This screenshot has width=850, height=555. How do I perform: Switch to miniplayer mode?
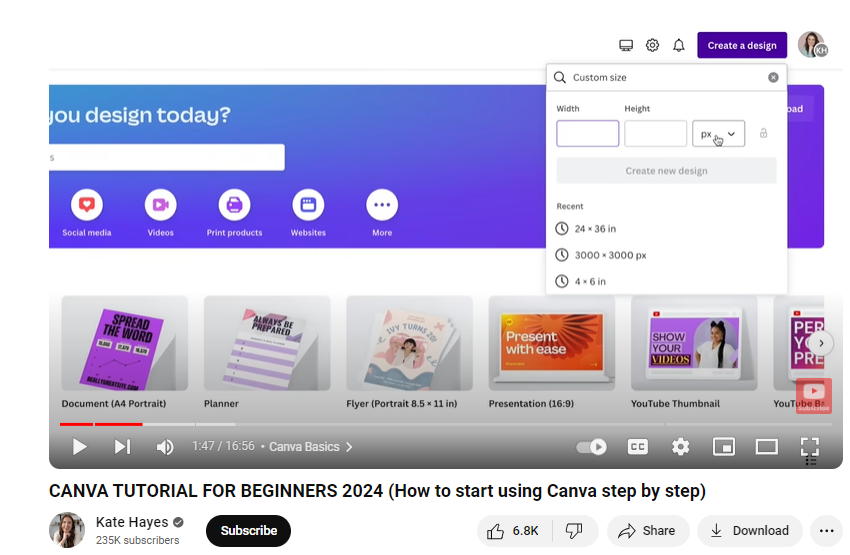[724, 447]
